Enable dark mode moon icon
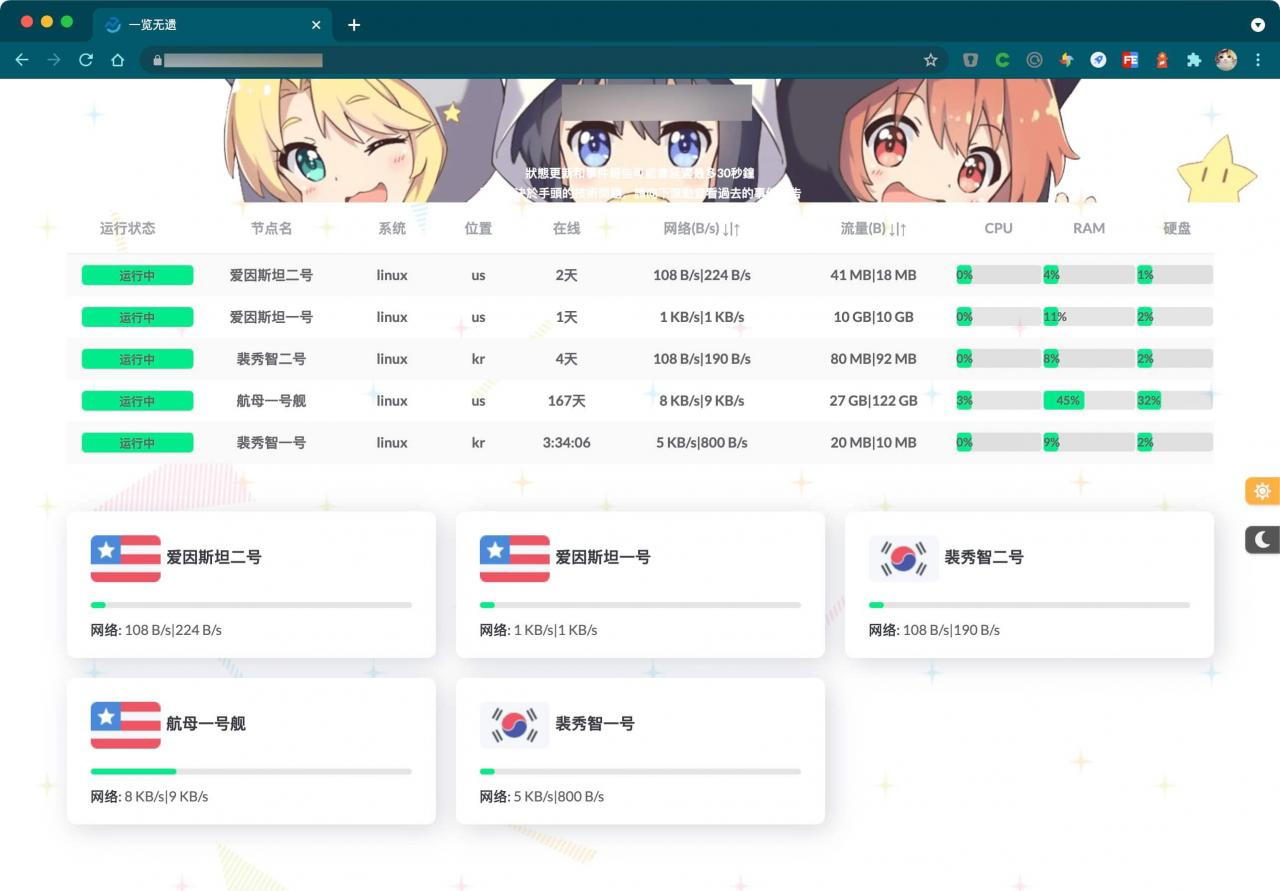 click(x=1262, y=540)
